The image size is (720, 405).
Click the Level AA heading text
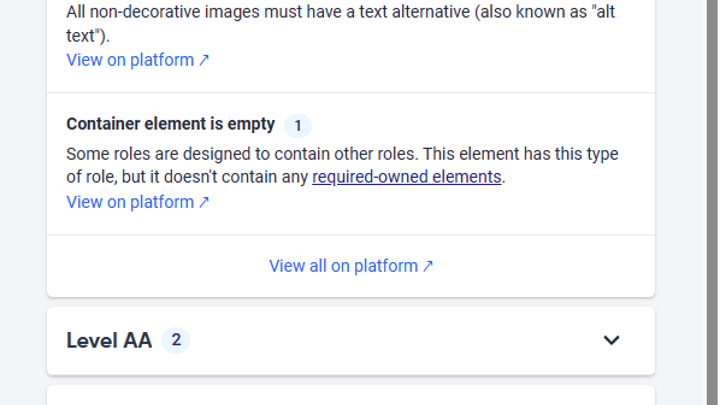[x=109, y=340]
